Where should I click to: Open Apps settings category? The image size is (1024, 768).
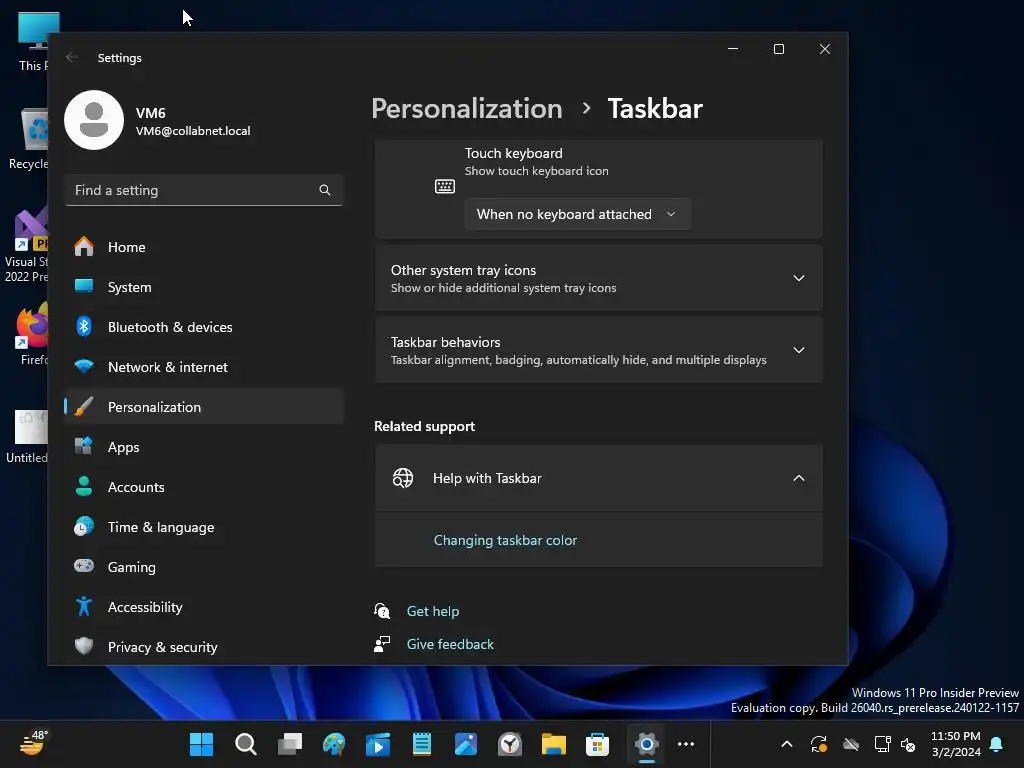pos(203,447)
